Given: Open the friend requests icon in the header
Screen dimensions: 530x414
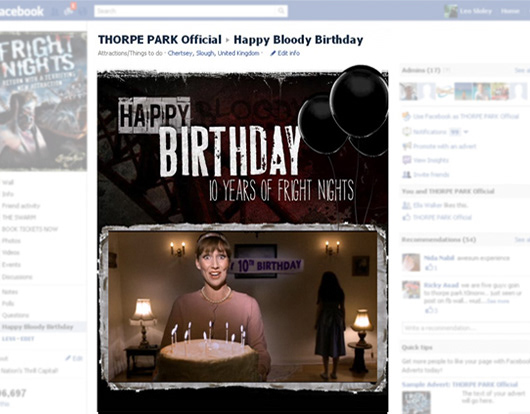Looking at the screenshot, I should [x=55, y=11].
